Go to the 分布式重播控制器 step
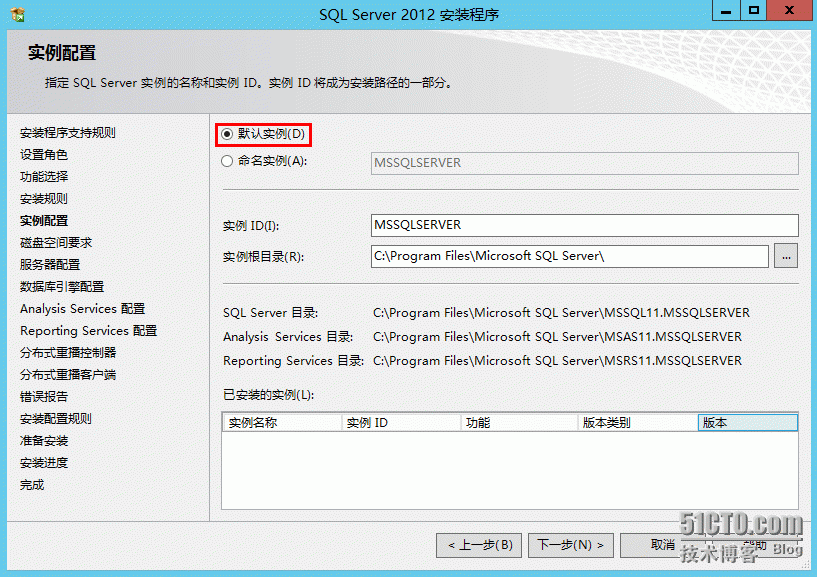The image size is (817, 577). click(68, 352)
